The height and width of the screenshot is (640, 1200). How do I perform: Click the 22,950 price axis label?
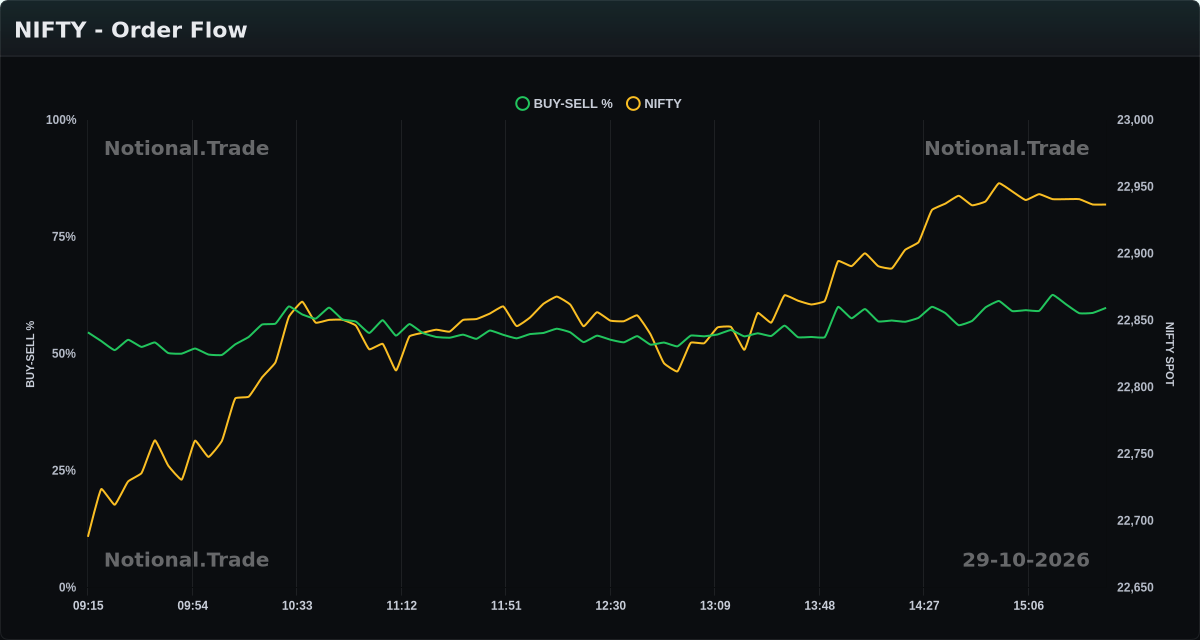click(1135, 187)
